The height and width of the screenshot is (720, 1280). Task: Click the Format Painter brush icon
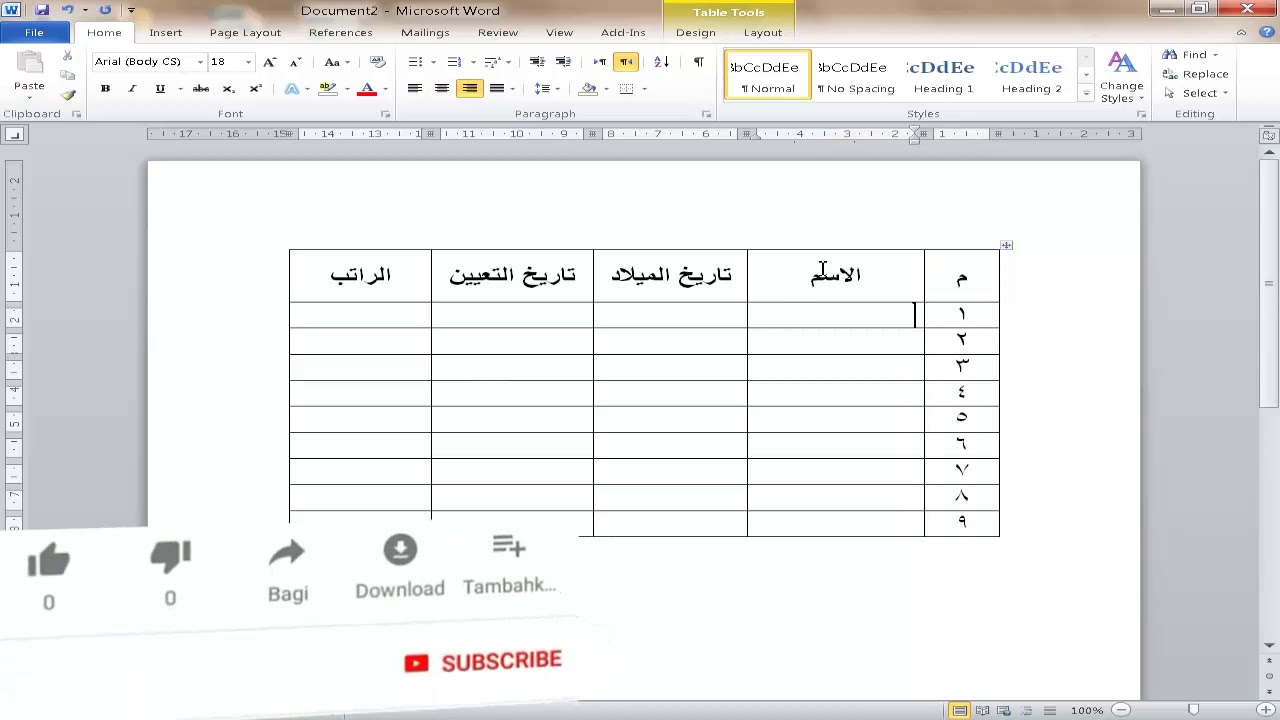click(x=67, y=95)
